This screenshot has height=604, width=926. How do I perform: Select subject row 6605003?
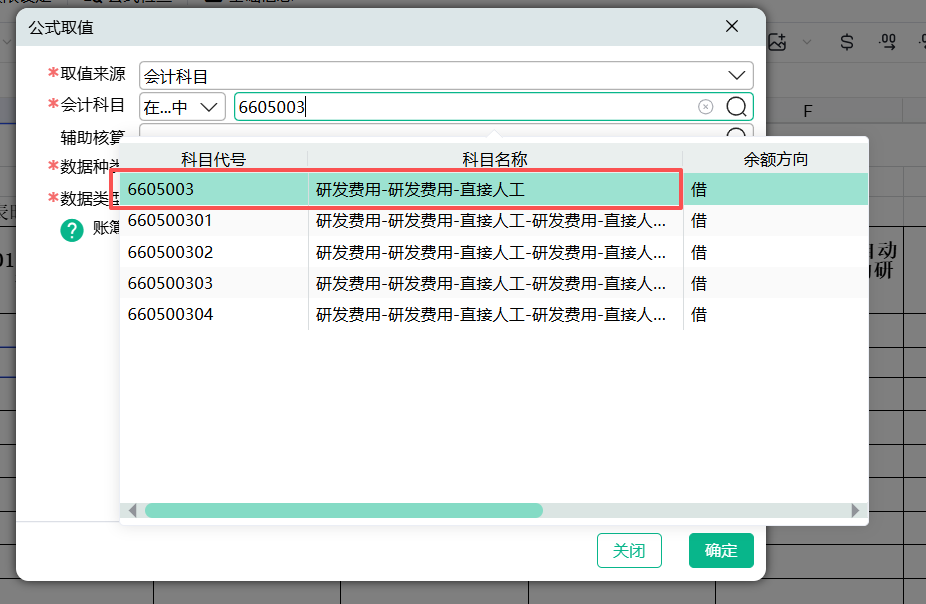(x=400, y=189)
